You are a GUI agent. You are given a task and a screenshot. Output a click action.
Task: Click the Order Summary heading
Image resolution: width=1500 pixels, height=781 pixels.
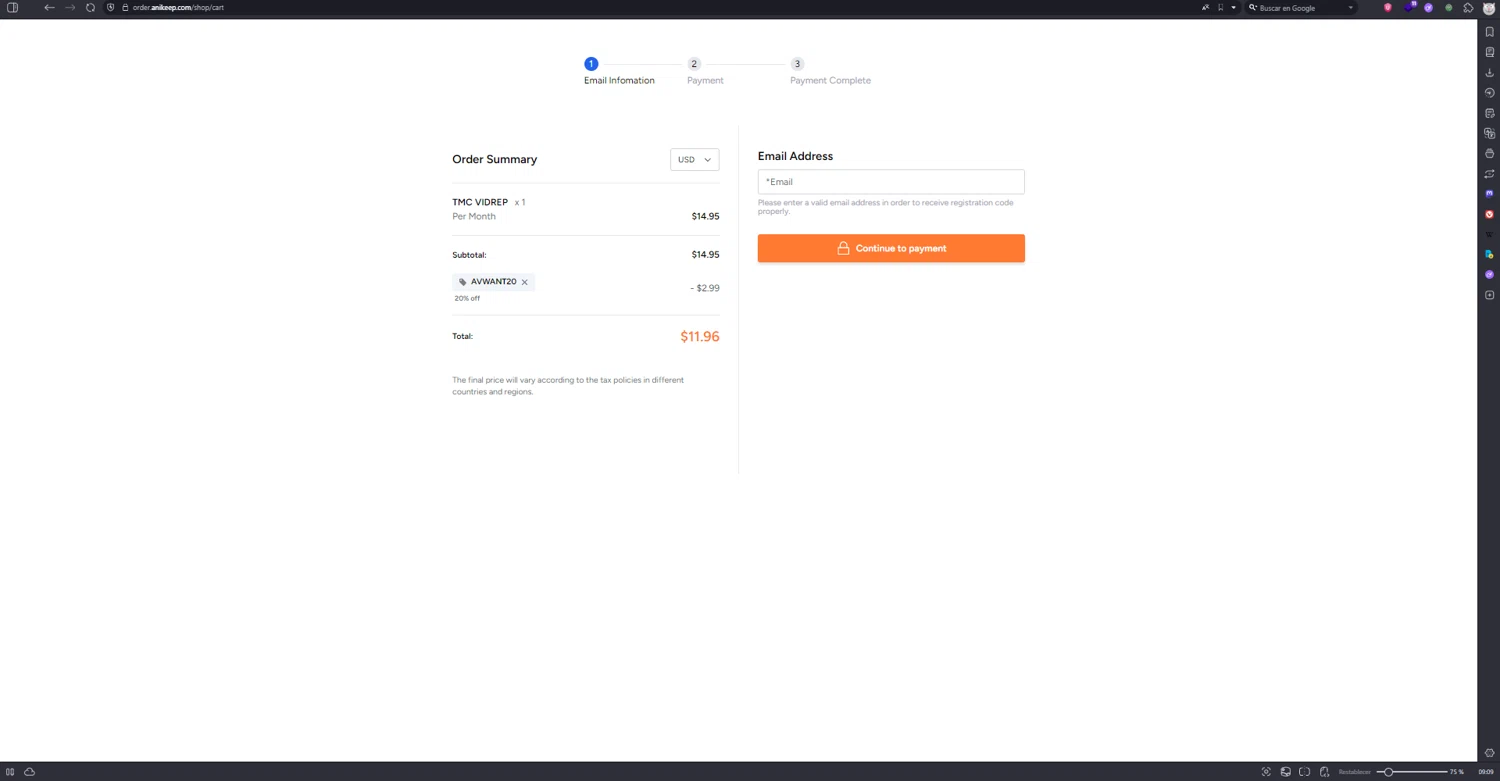494,159
